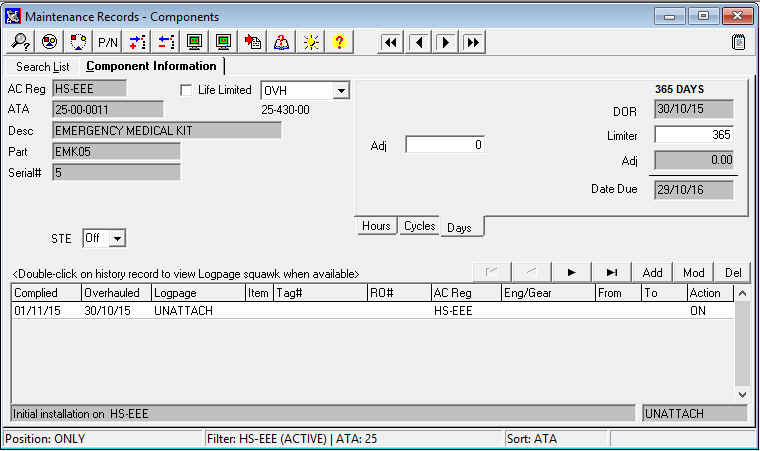The width and height of the screenshot is (760, 451).
Task: Click the Part field EMK05
Action: click(116, 151)
